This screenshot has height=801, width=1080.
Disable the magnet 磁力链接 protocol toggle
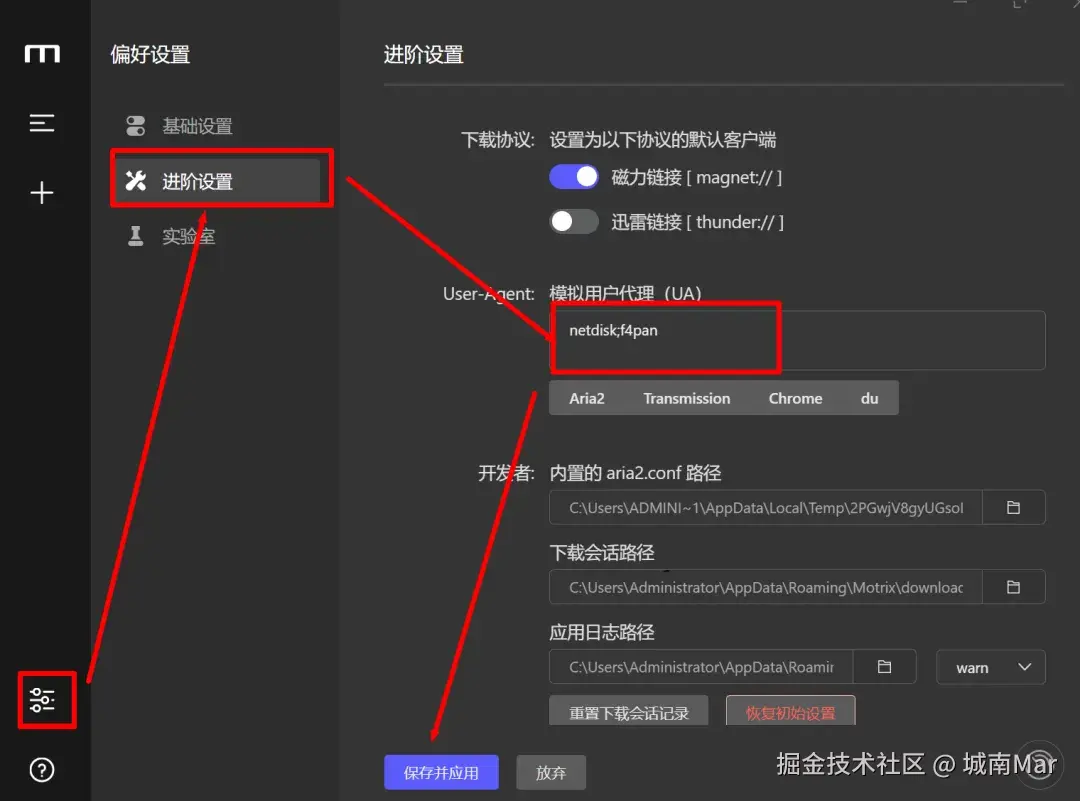[573, 176]
